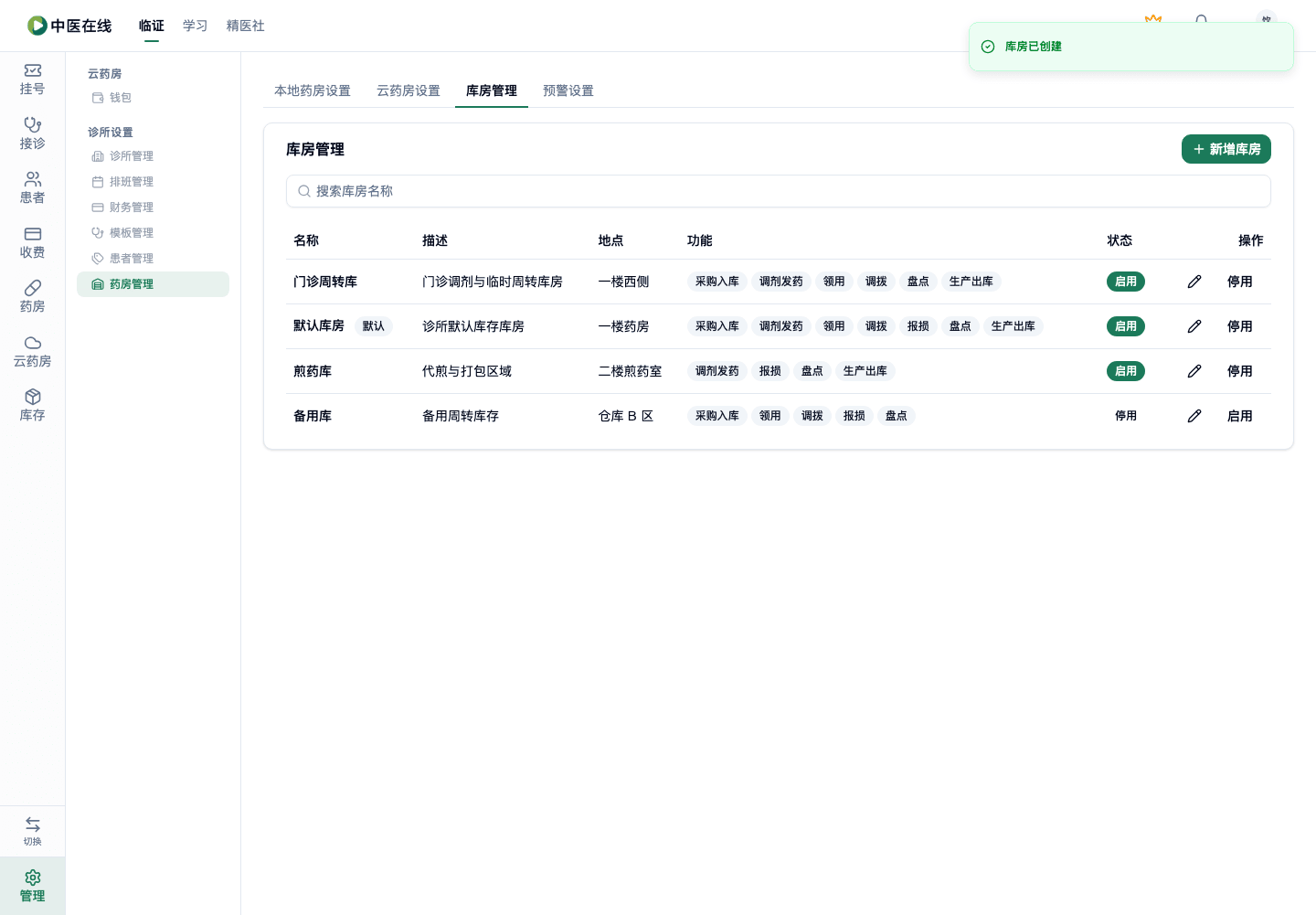Click the 新增库房 button
This screenshot has height=915, width=1316.
click(x=1226, y=149)
